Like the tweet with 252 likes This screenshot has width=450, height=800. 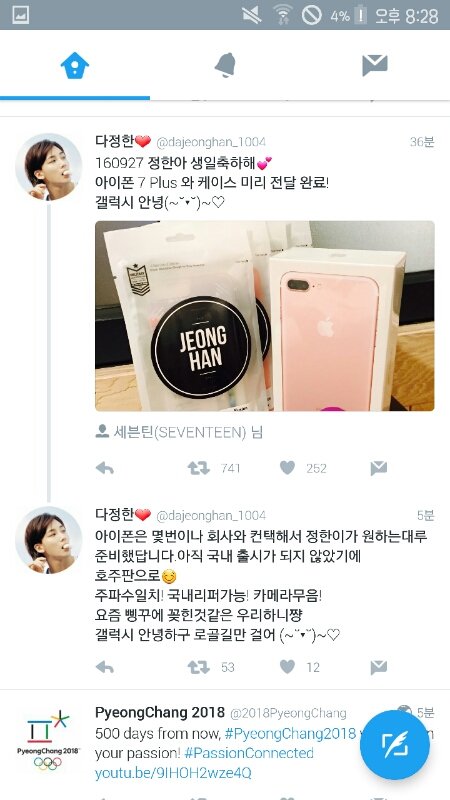coord(288,468)
